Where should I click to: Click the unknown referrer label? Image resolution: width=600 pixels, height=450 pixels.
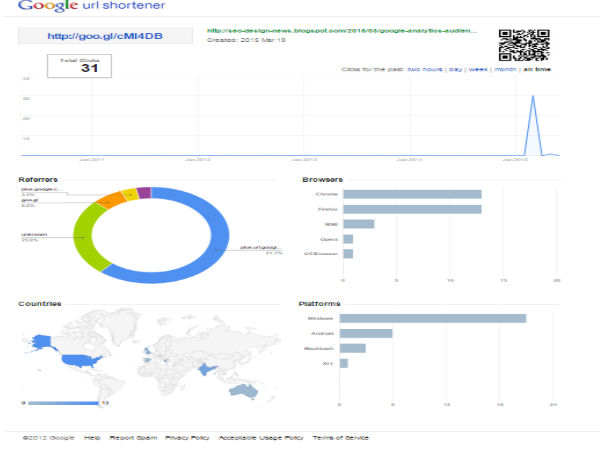34,234
